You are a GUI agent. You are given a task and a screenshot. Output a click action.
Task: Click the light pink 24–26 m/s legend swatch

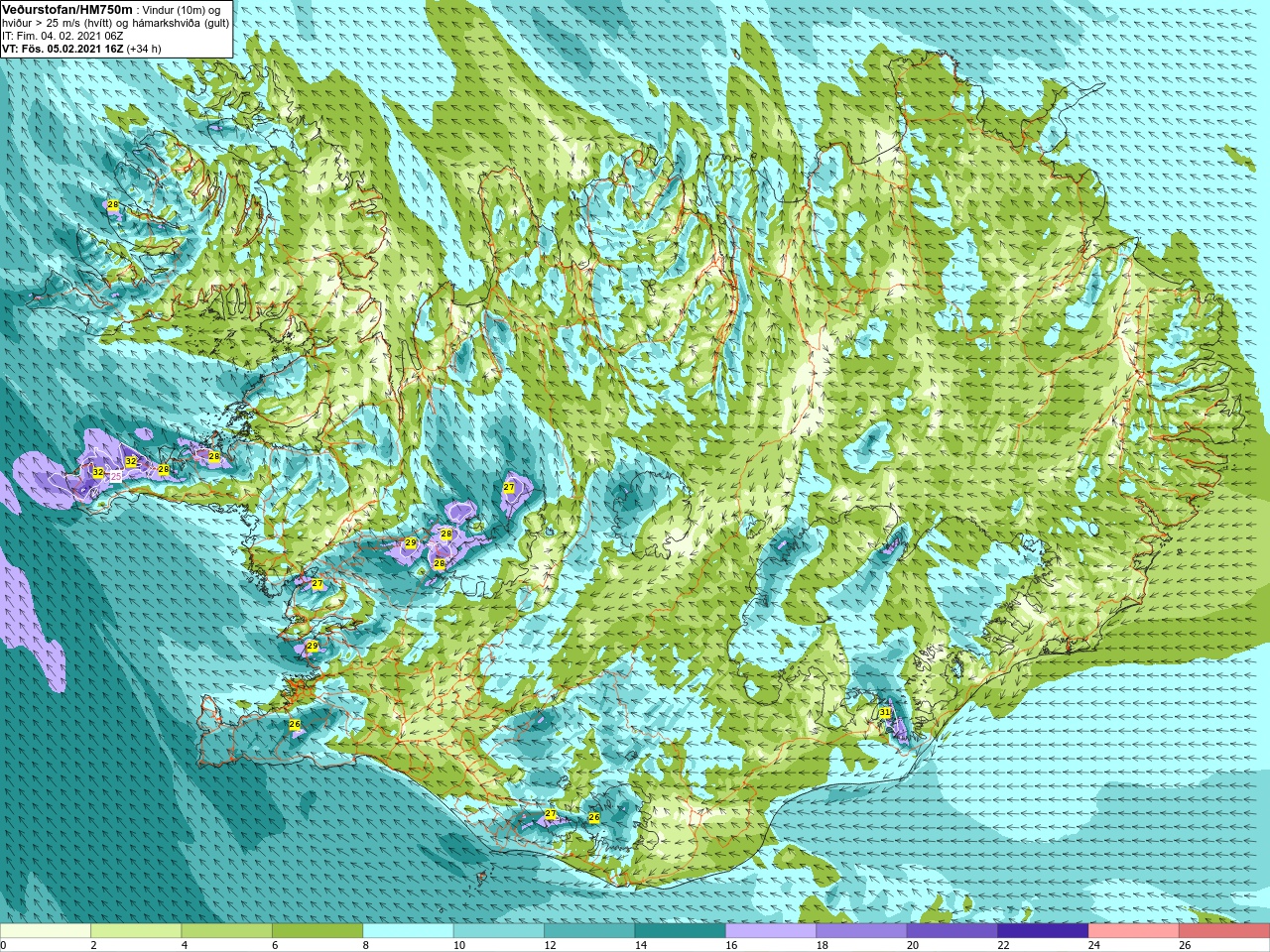(1134, 931)
